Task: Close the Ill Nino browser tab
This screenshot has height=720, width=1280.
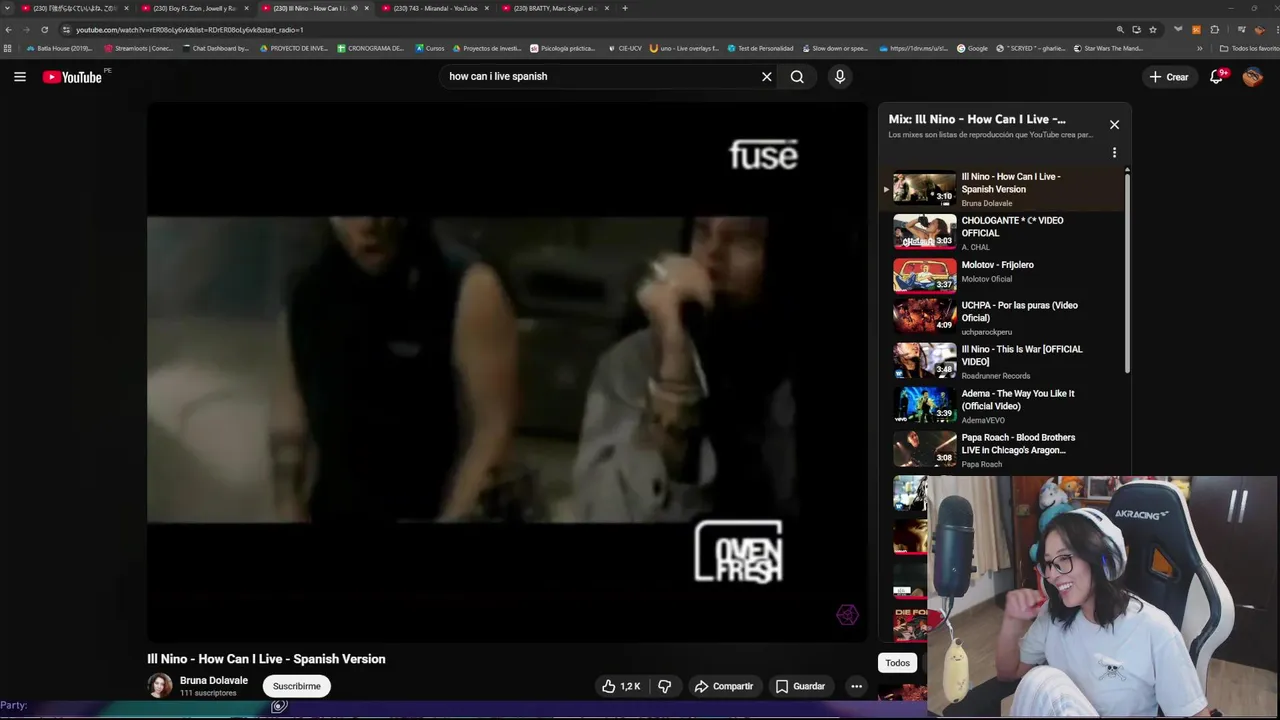Action: click(367, 8)
